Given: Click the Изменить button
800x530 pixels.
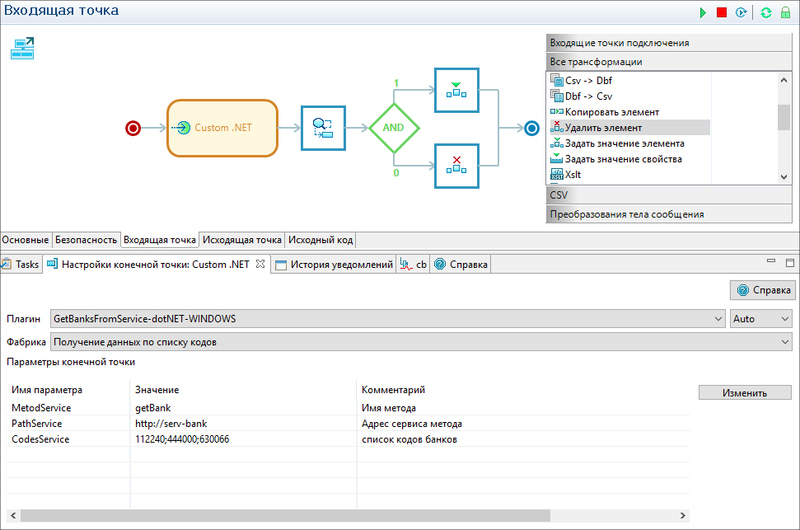Looking at the screenshot, I should pyautogui.click(x=745, y=392).
